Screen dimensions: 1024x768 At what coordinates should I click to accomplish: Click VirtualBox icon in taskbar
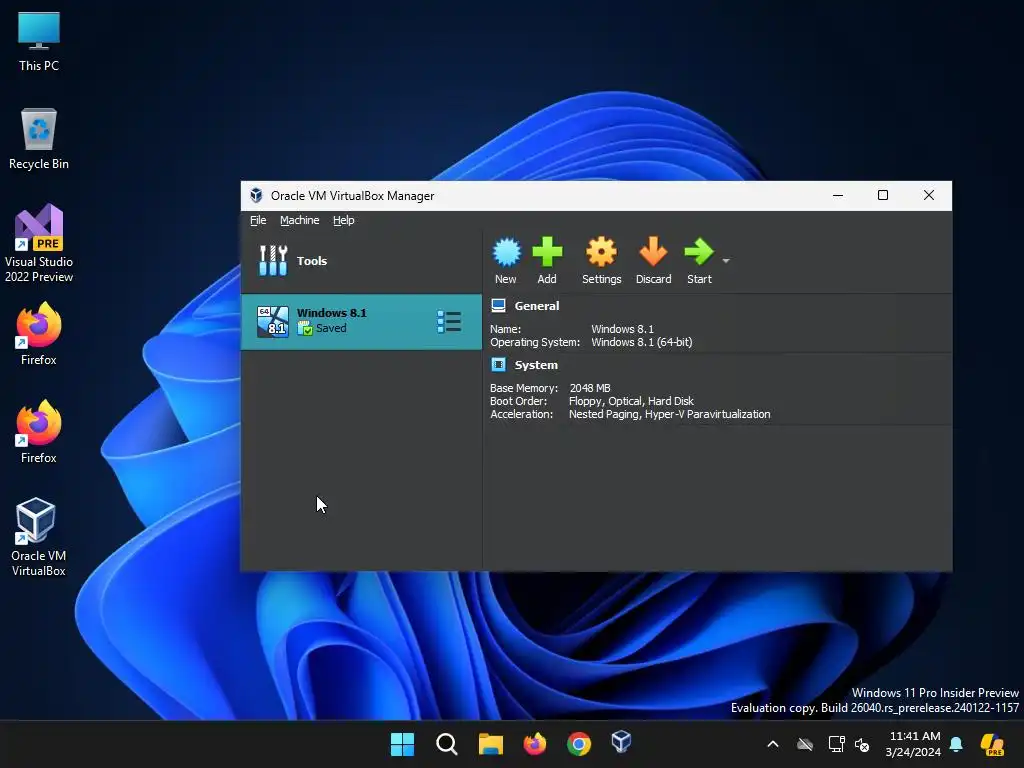[621, 743]
